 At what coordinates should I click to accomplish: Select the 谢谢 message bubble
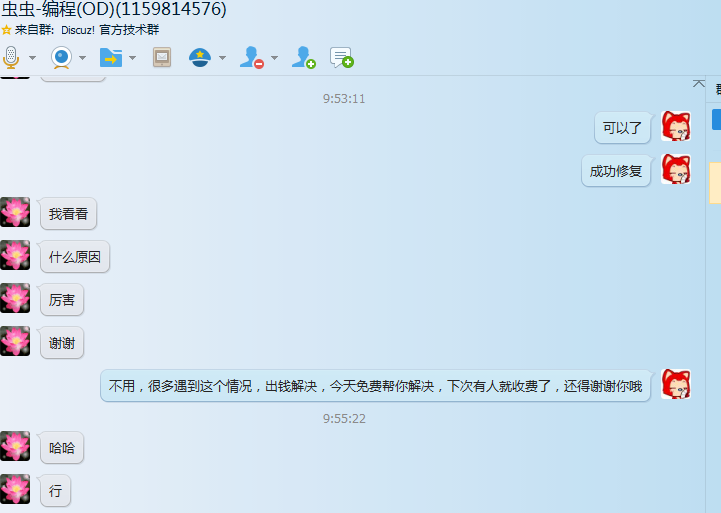(62, 343)
